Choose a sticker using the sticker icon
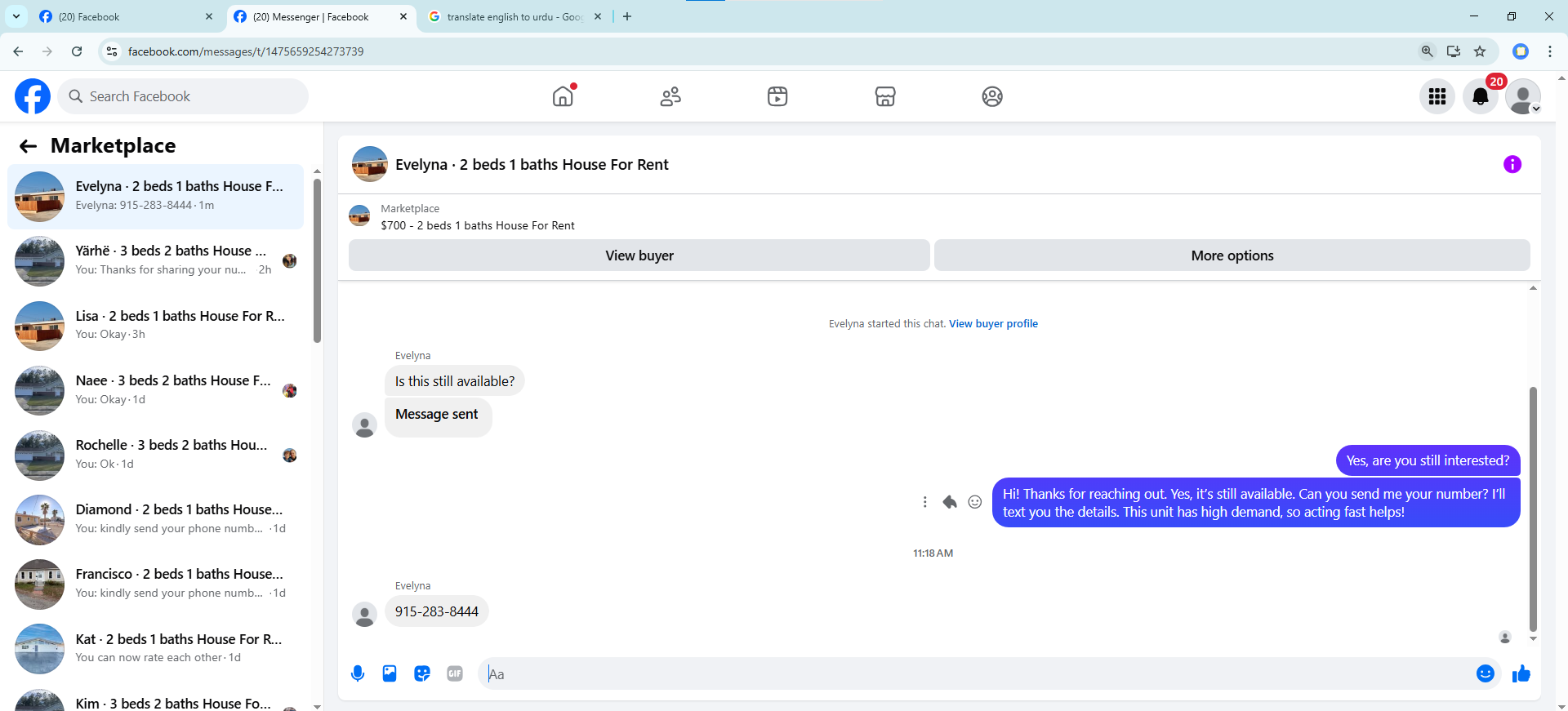 tap(422, 673)
